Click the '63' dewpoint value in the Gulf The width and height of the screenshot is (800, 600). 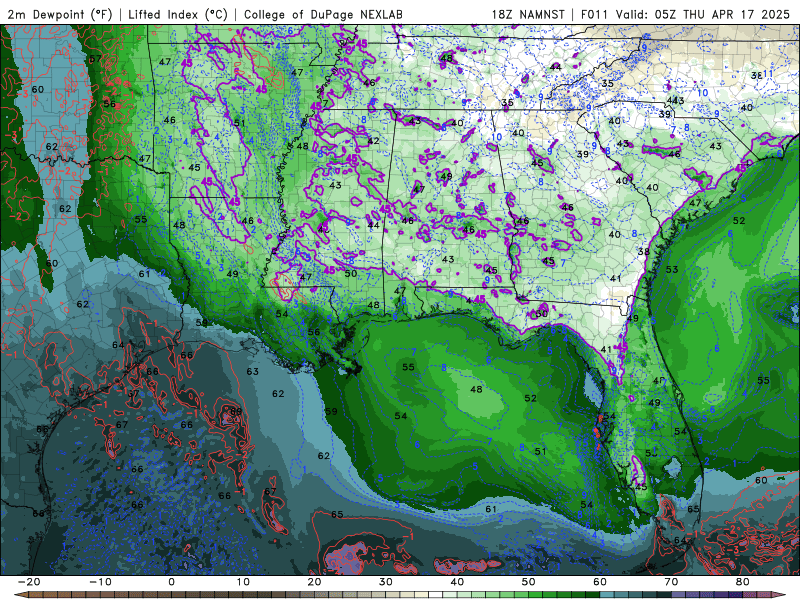click(x=253, y=371)
